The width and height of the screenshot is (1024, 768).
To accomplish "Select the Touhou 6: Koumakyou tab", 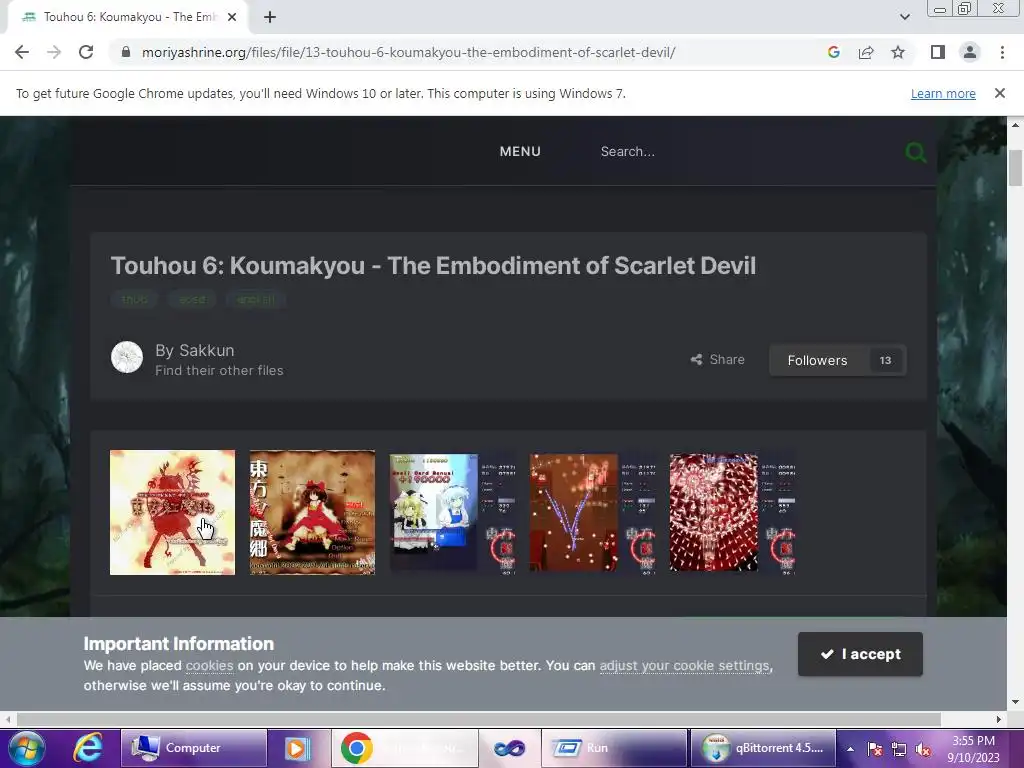I will pyautogui.click(x=127, y=17).
